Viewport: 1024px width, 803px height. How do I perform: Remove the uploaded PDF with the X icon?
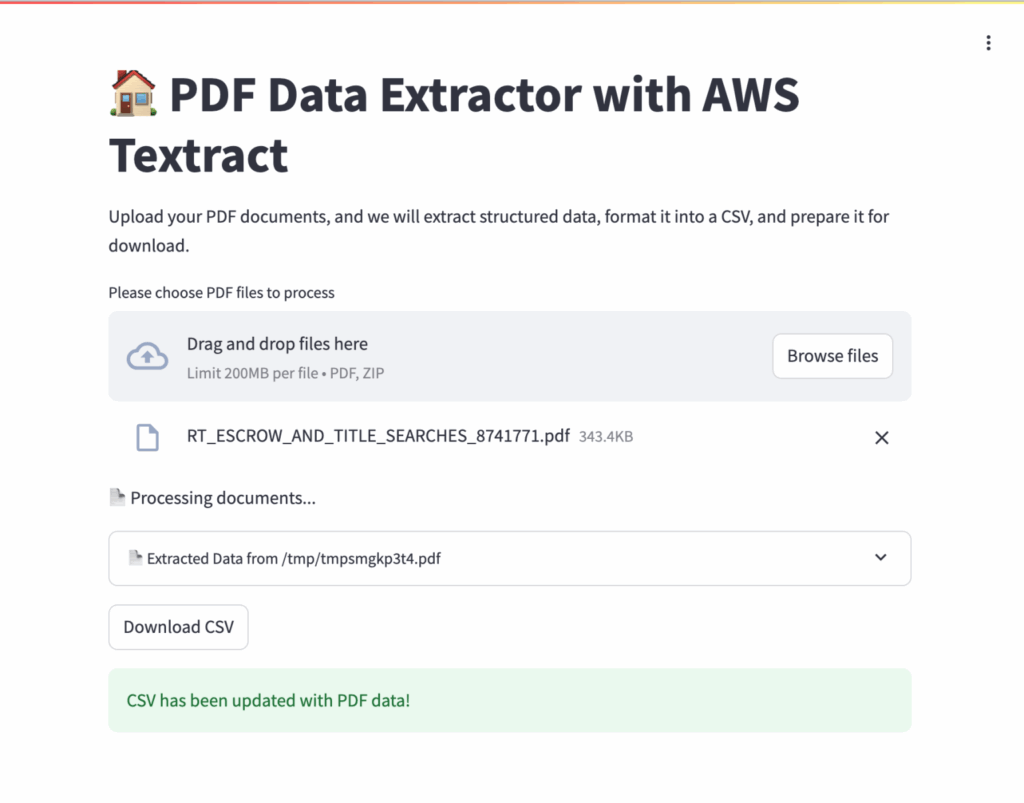(881, 438)
